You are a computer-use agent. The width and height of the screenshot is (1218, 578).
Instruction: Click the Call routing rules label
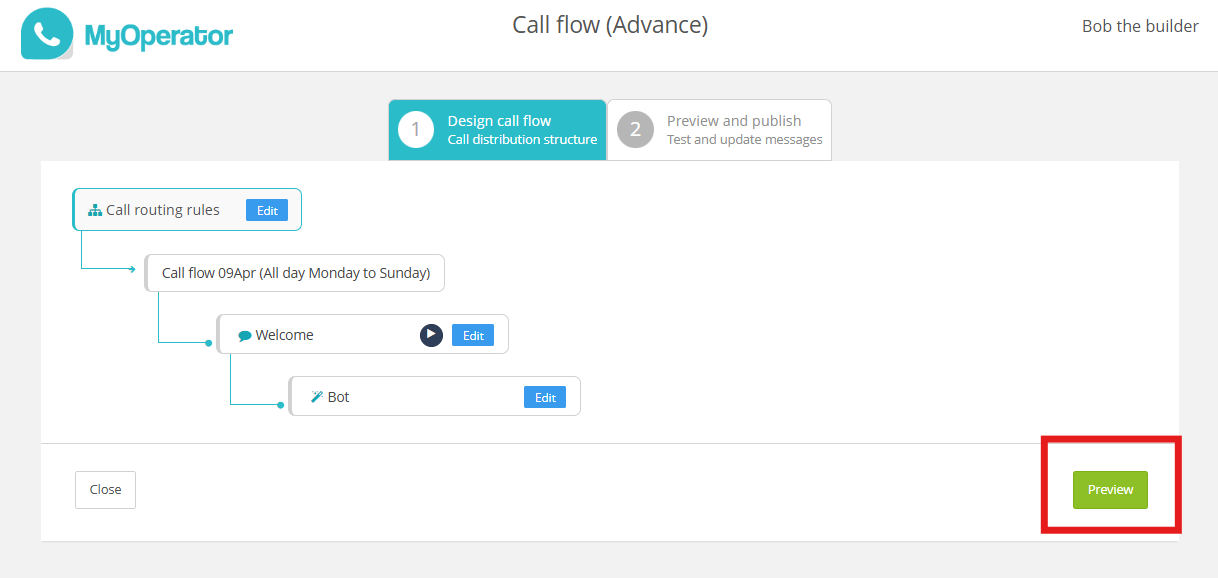point(163,210)
